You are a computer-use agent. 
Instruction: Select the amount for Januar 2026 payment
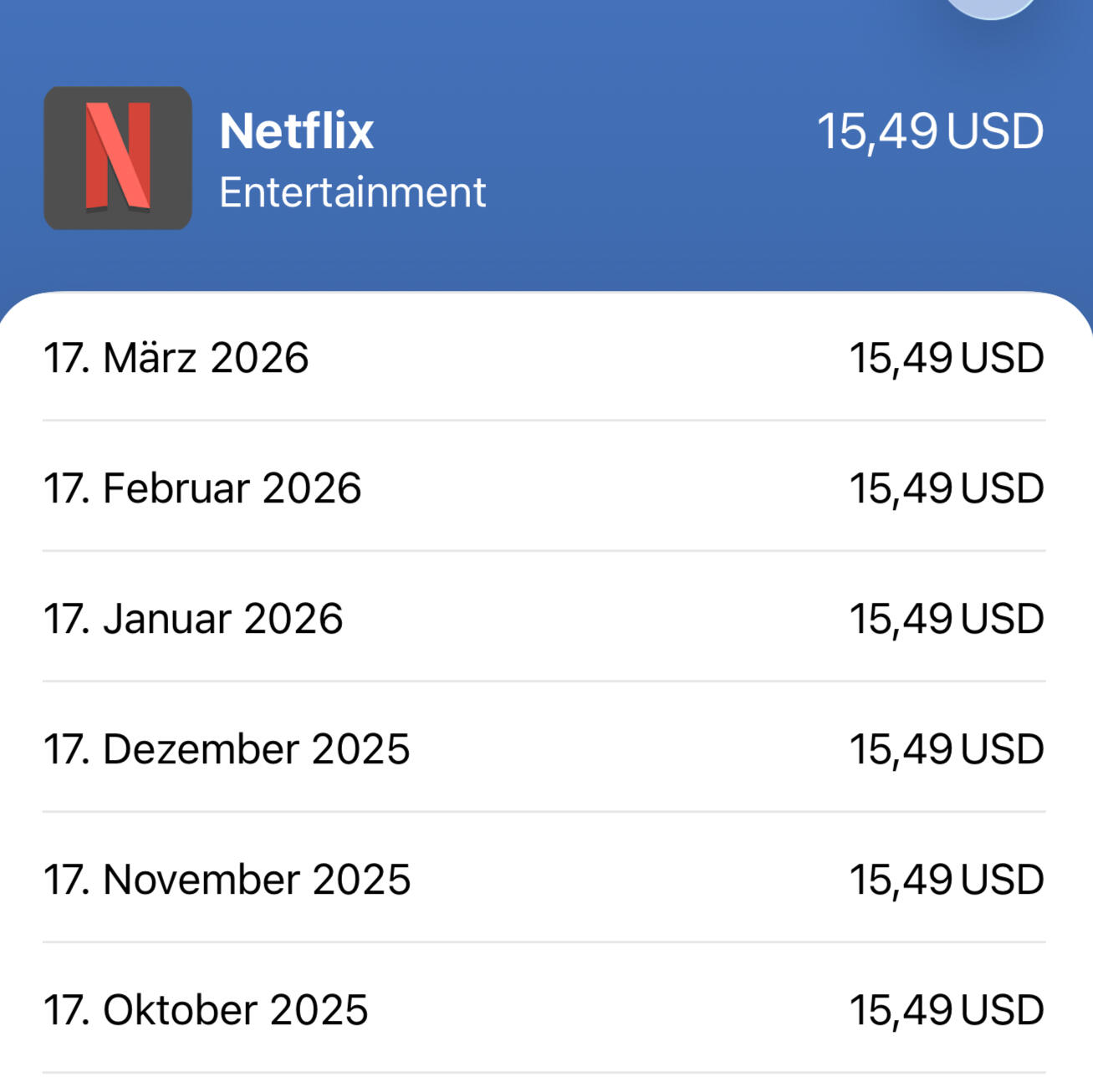click(x=947, y=619)
